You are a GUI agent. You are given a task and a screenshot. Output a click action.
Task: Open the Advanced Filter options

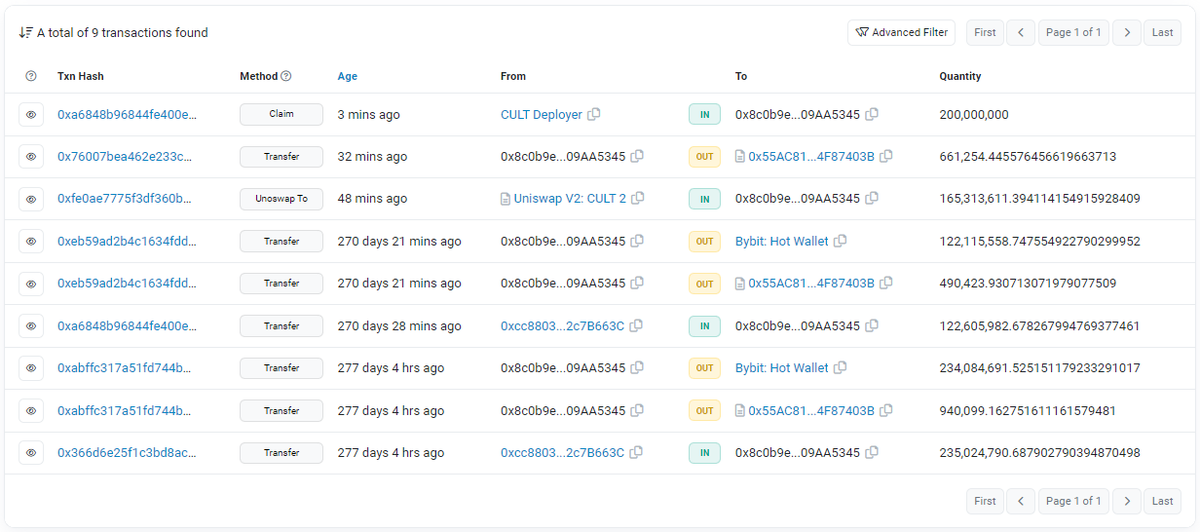click(x=901, y=32)
